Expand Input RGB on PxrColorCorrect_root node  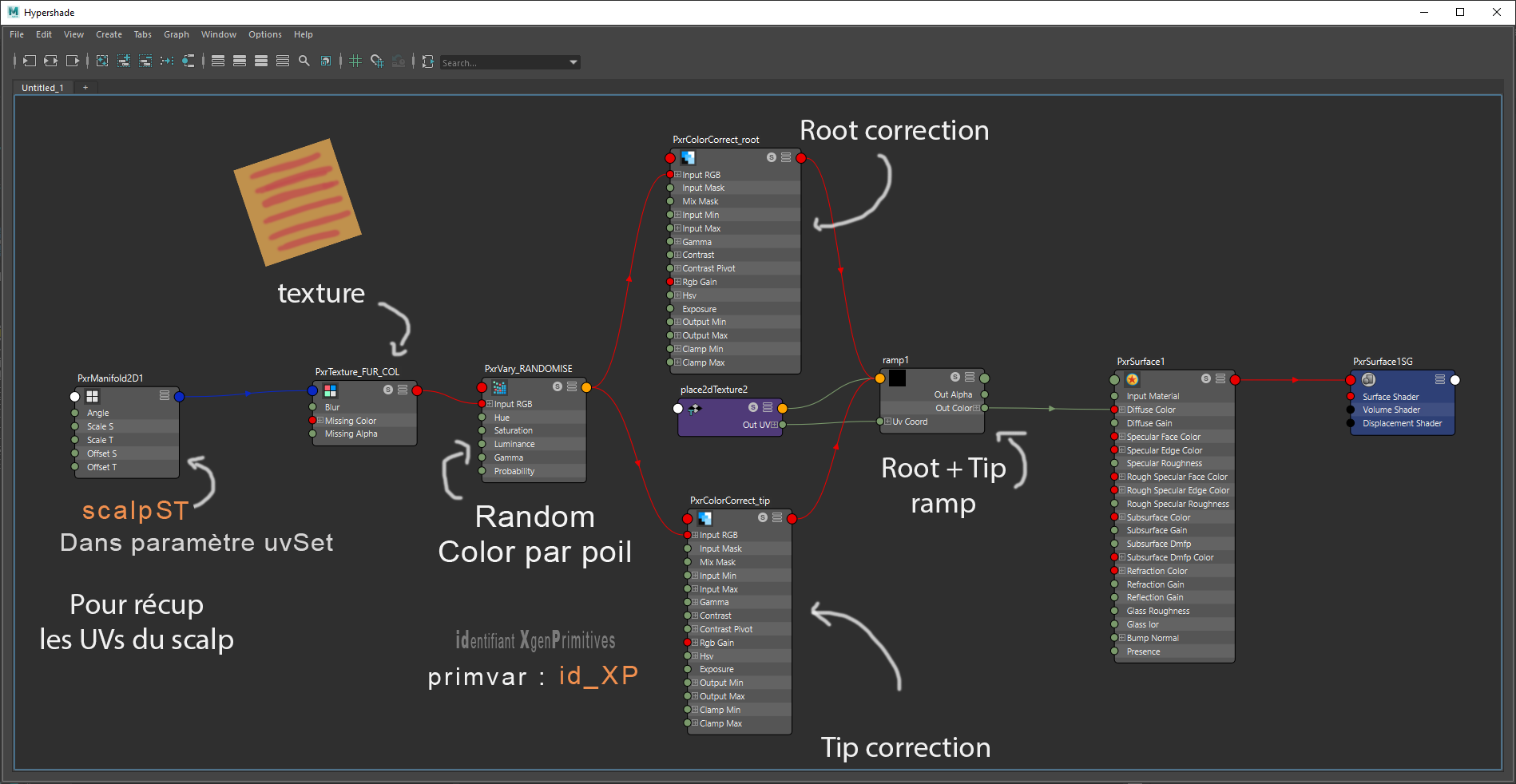click(678, 175)
